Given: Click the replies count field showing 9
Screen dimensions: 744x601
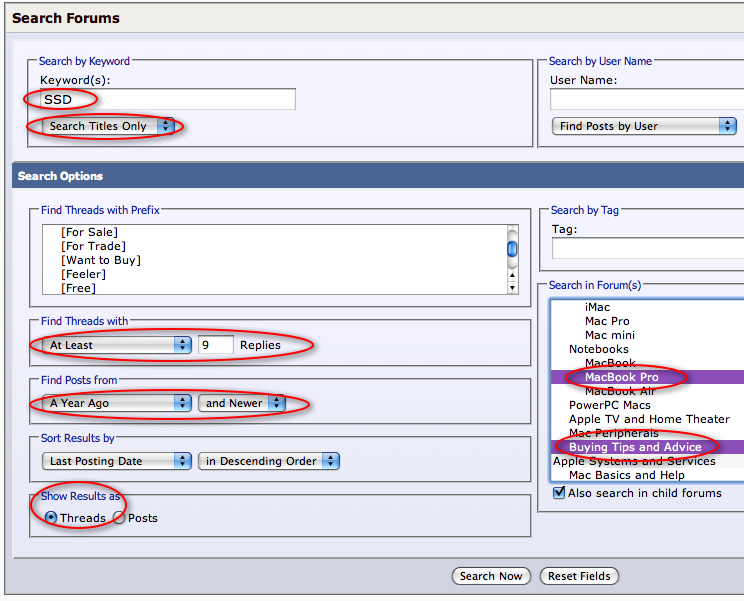Looking at the screenshot, I should tap(215, 345).
